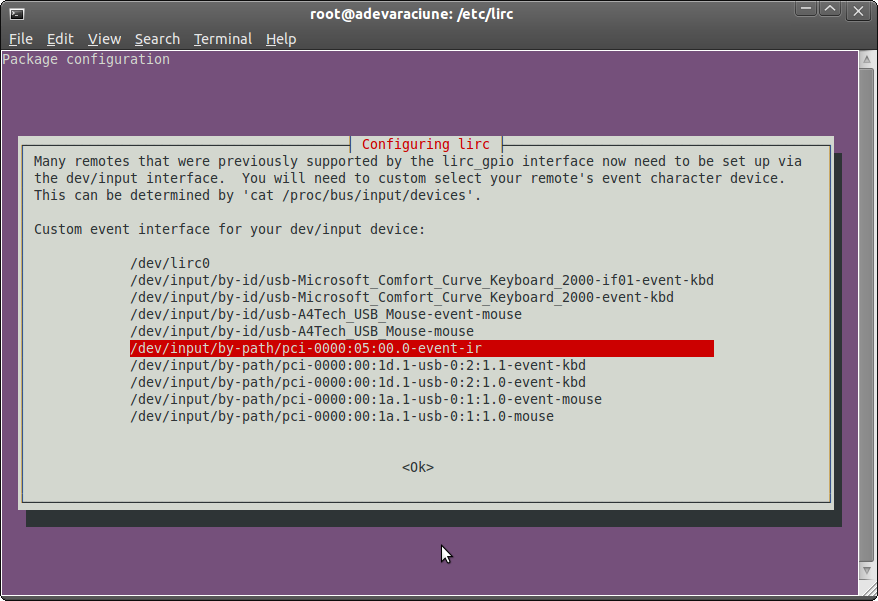Screen dimensions: 878x601
Task: Minimize the terminal window
Action: click(806, 10)
